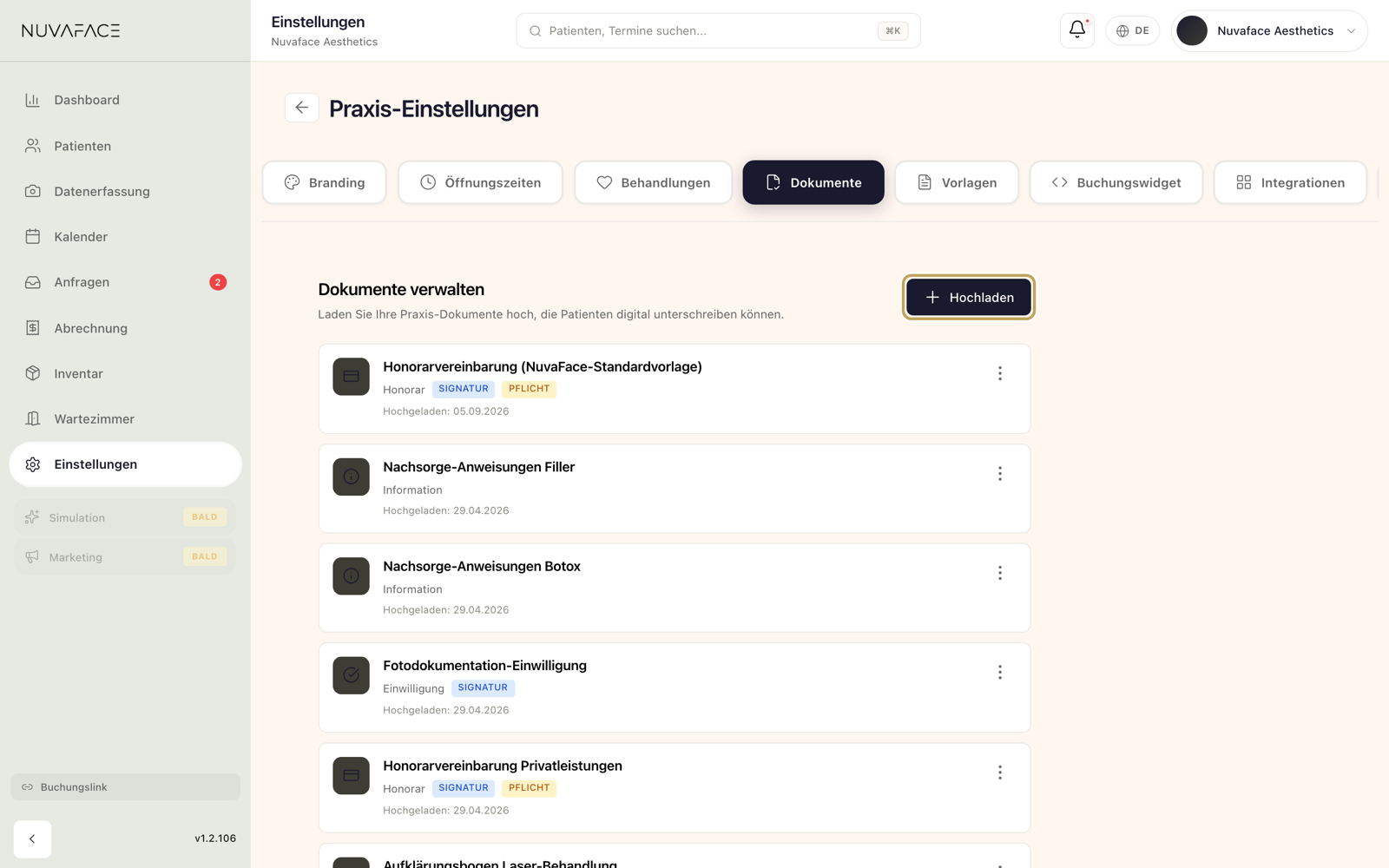Click the Marketing BALD menu item

[125, 556]
